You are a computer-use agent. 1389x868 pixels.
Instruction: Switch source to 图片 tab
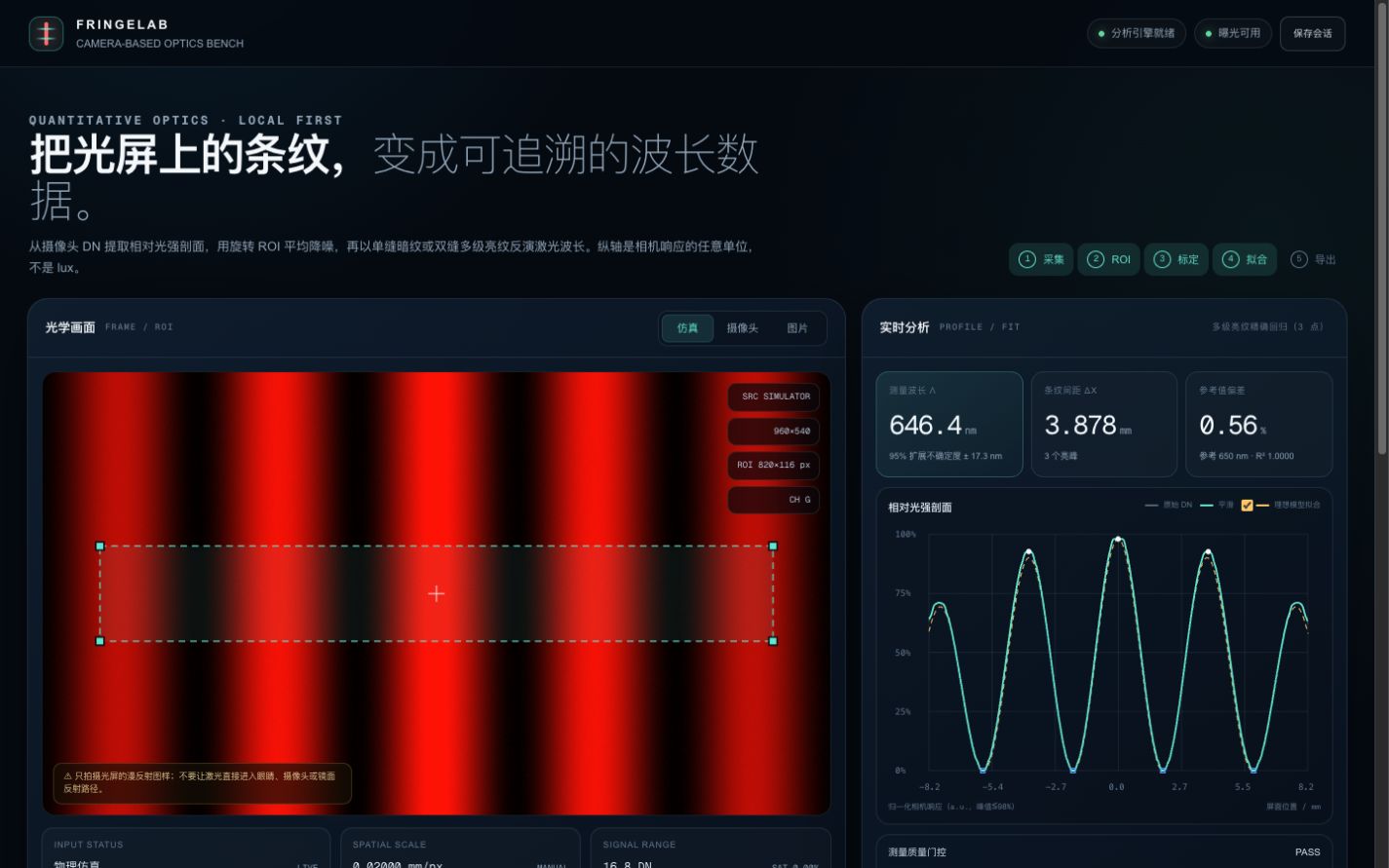pyautogui.click(x=797, y=328)
